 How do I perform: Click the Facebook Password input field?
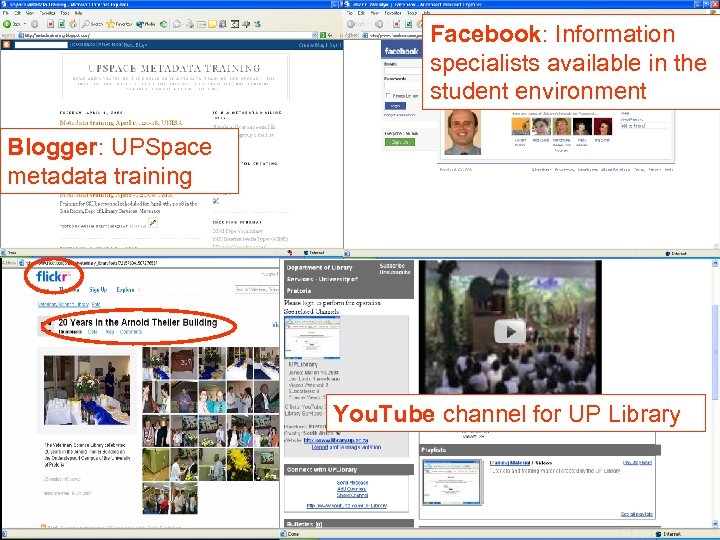click(x=402, y=85)
